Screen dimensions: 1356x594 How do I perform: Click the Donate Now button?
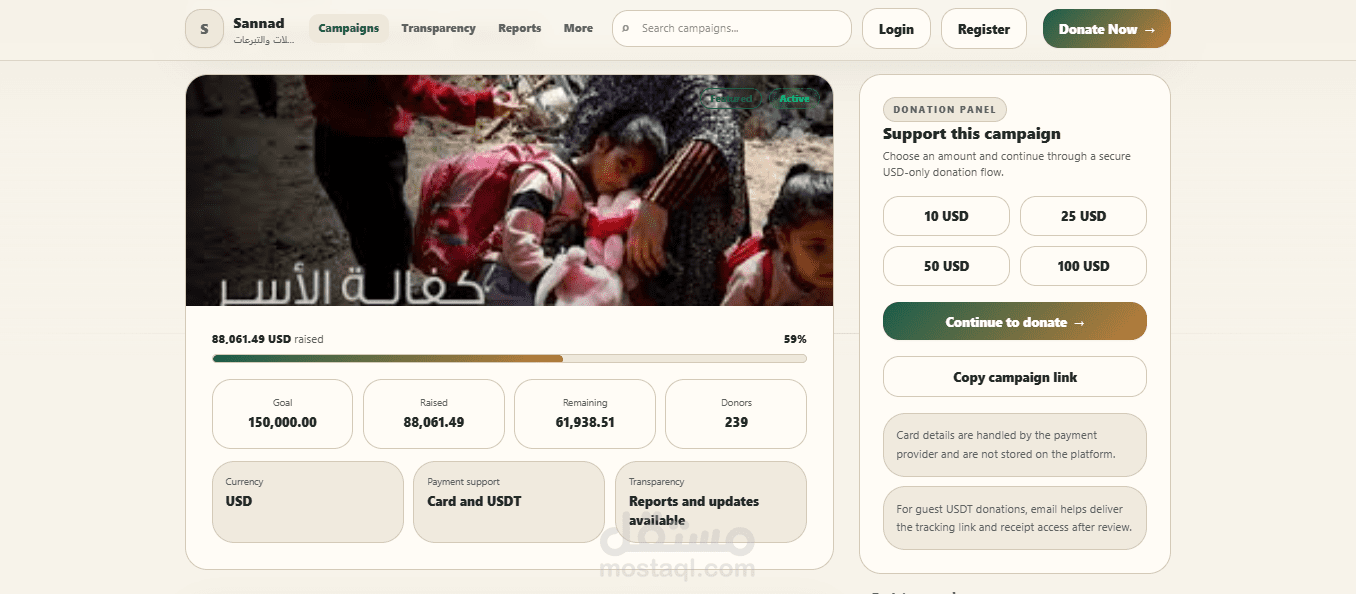(1107, 29)
